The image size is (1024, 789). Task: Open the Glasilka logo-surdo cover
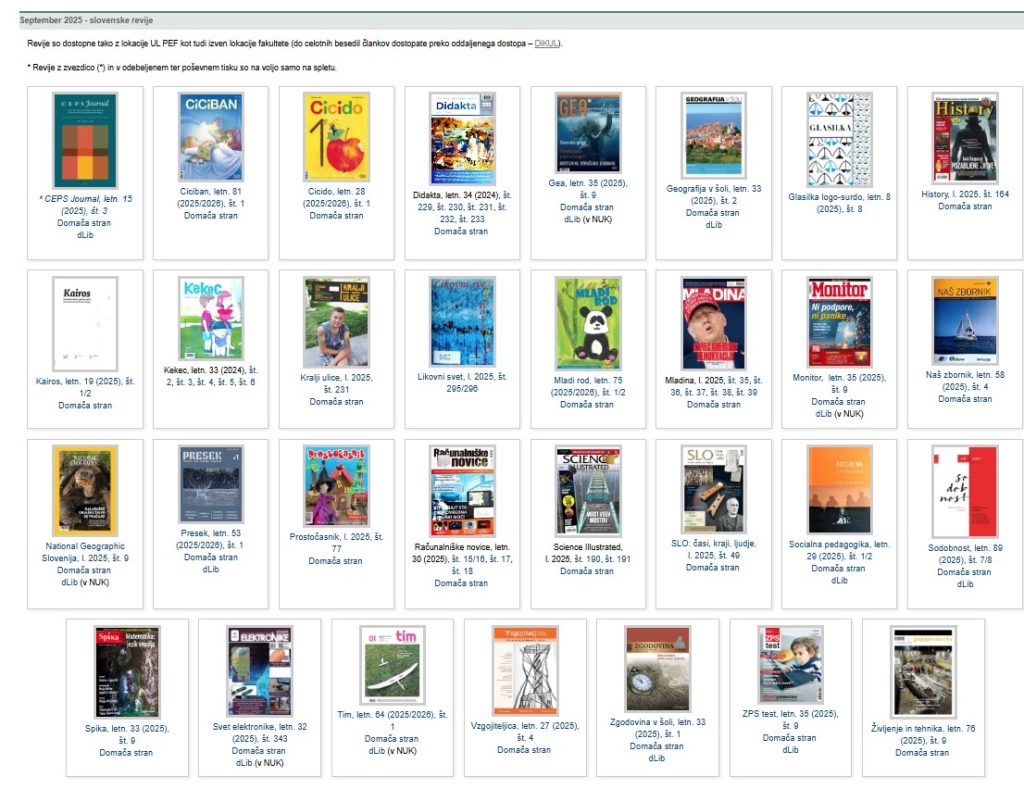pos(839,139)
